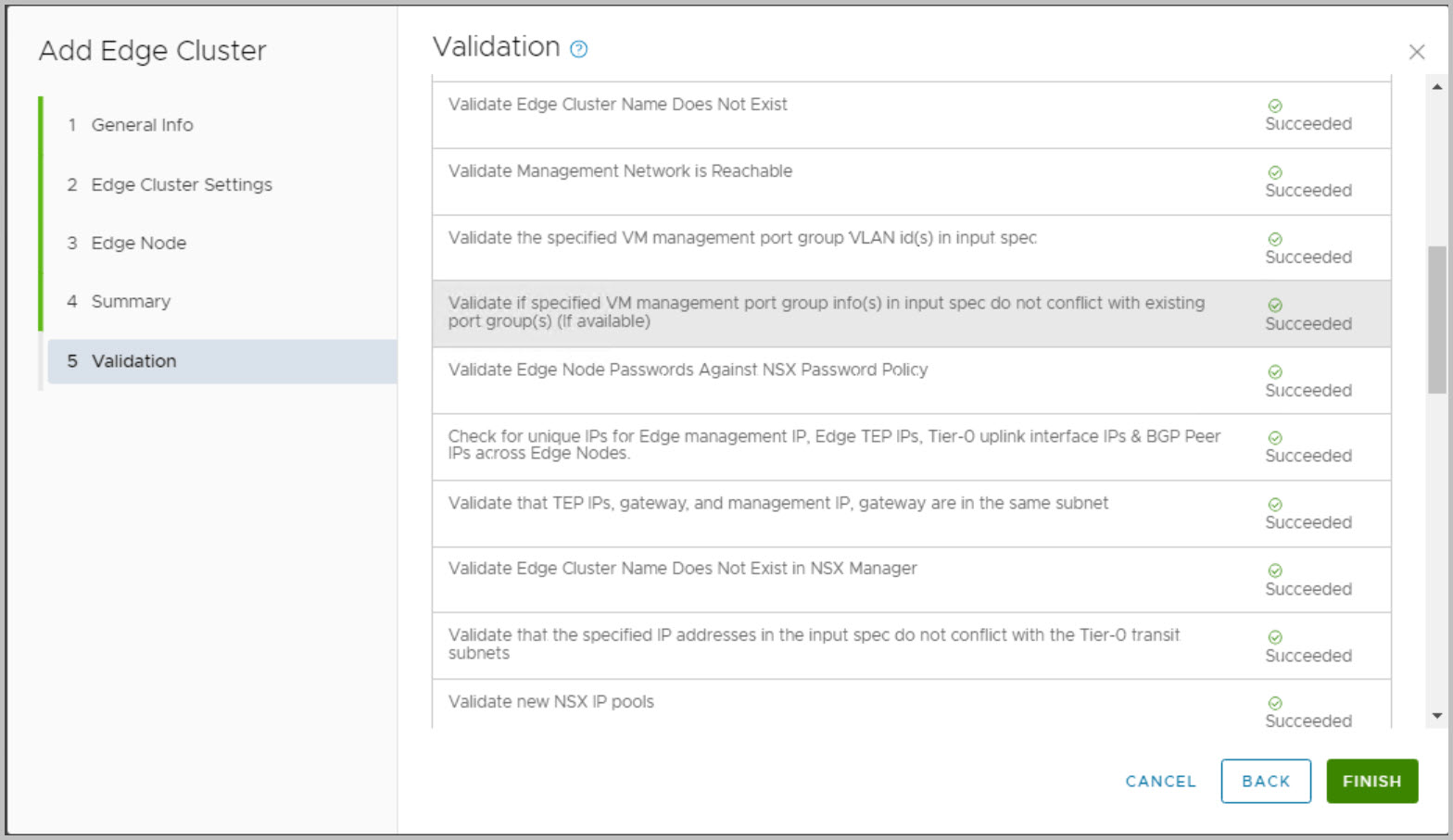Open Edge Cluster Settings step
The image size is (1453, 840).
181,184
